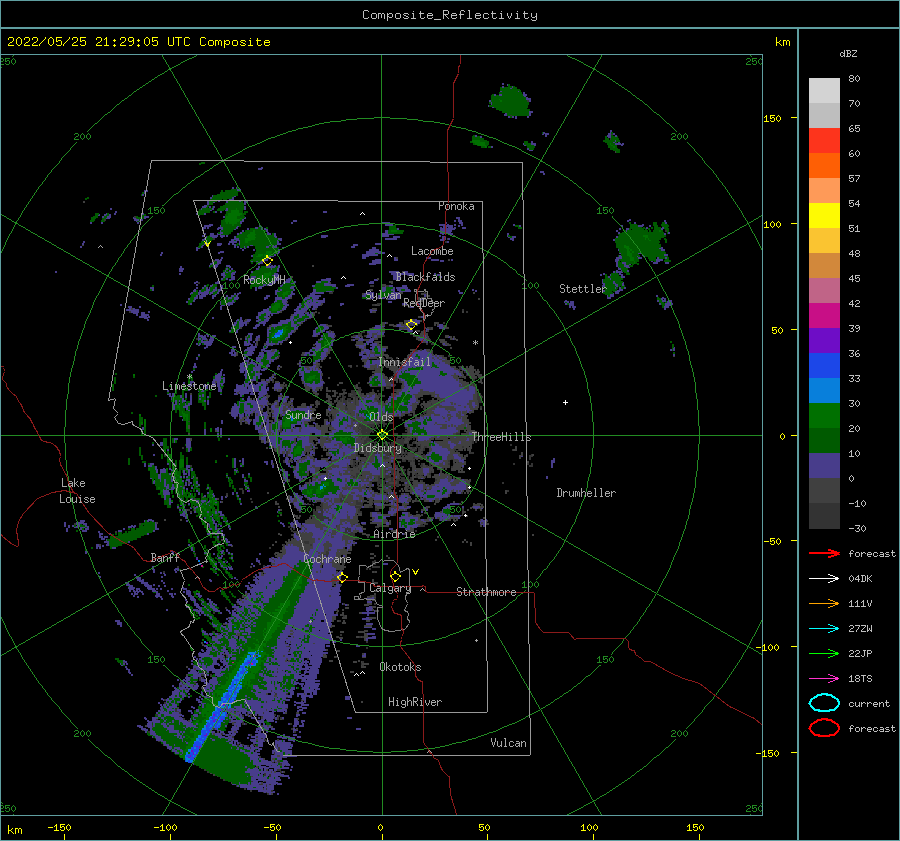This screenshot has width=900, height=841.
Task: Click the yellow diamond marker near Cochrane
Action: point(342,577)
